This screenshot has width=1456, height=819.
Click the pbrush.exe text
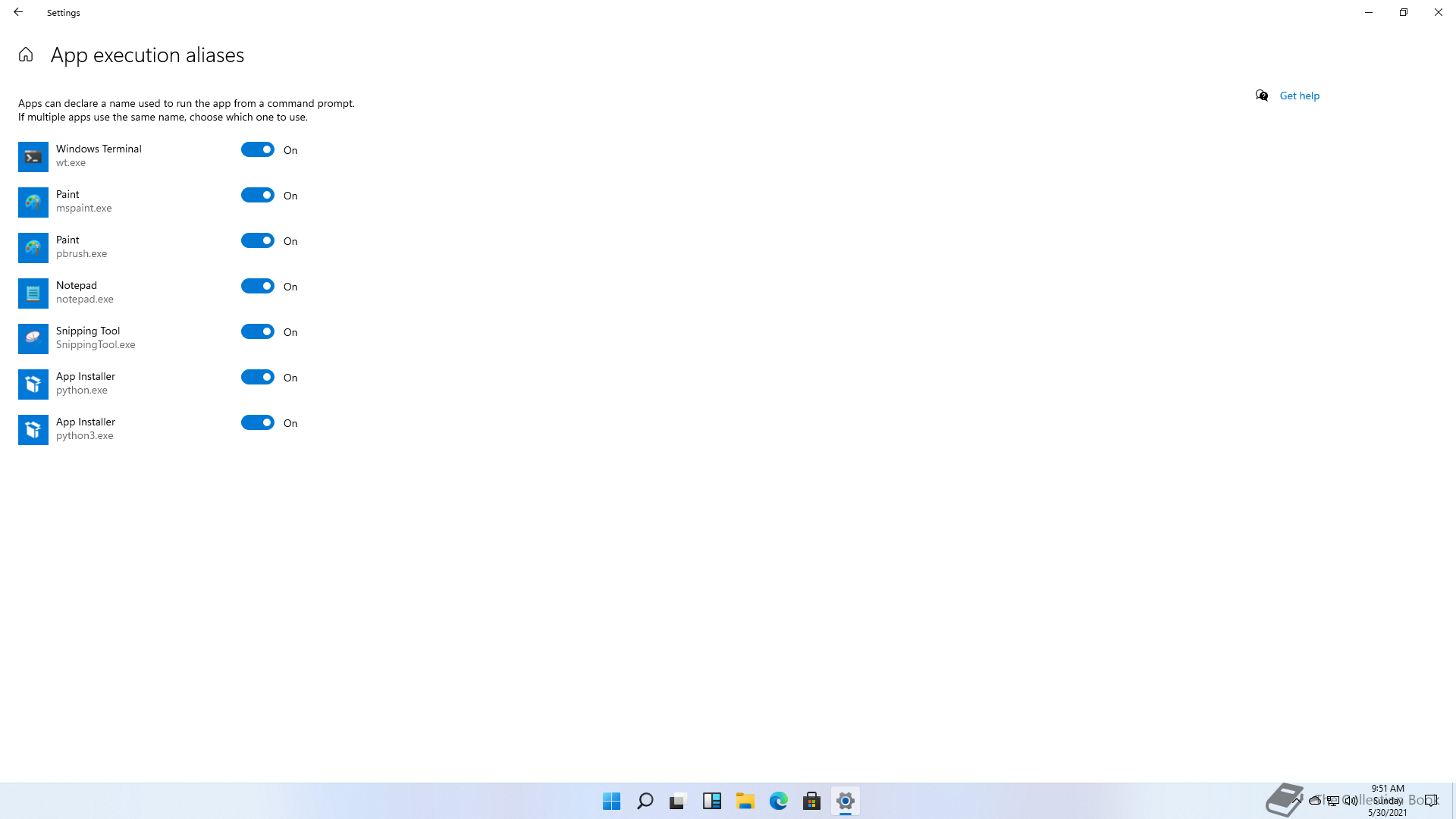coord(81,253)
